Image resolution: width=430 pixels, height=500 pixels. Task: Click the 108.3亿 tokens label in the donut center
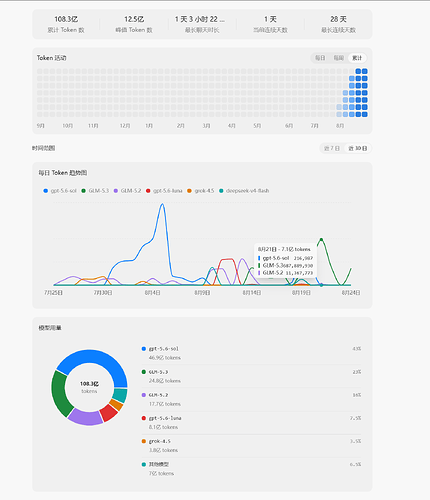[89, 387]
